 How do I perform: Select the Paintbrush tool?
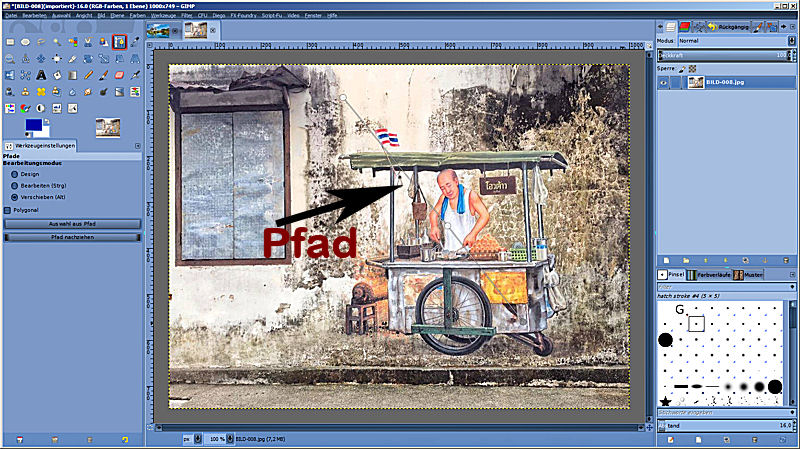[104, 76]
